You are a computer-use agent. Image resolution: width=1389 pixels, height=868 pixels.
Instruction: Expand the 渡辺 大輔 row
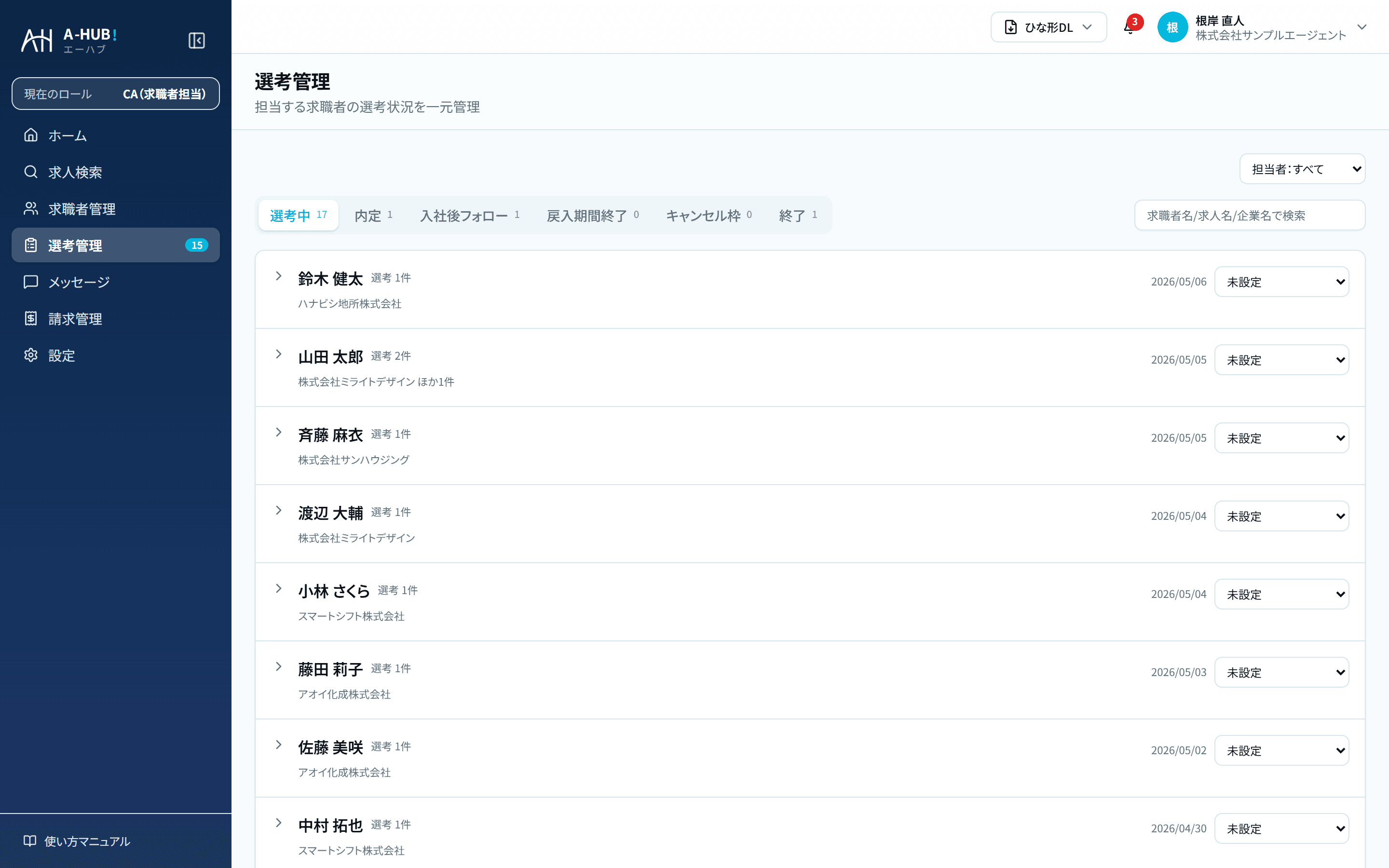tap(278, 510)
